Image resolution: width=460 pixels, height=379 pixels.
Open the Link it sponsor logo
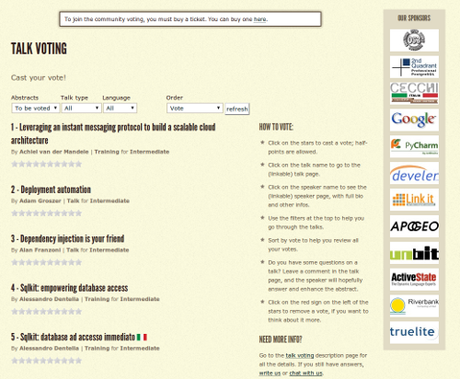[414, 200]
